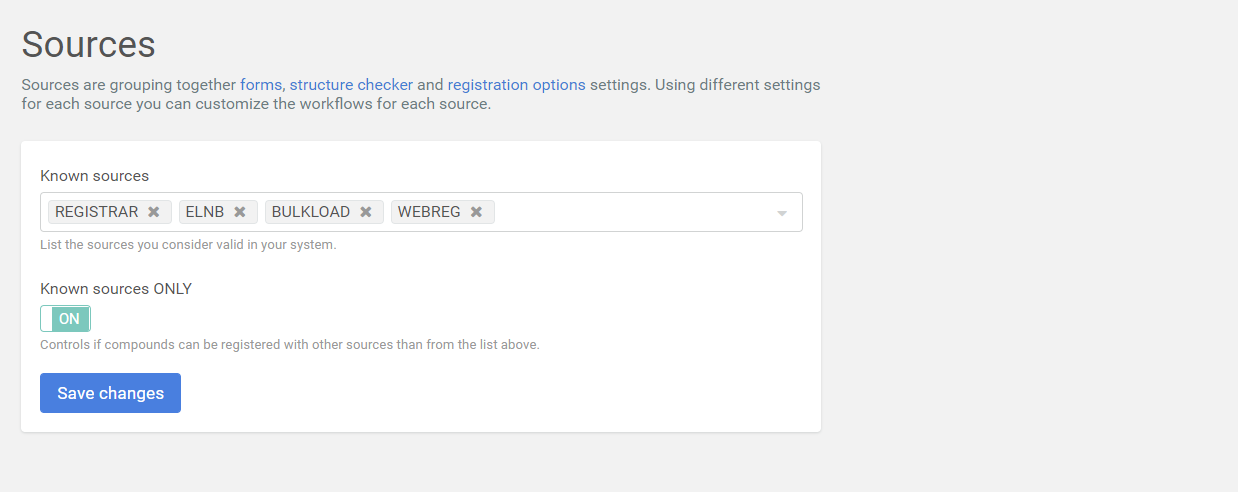Remove the ELNB source tag
This screenshot has width=1238, height=492.
click(240, 212)
